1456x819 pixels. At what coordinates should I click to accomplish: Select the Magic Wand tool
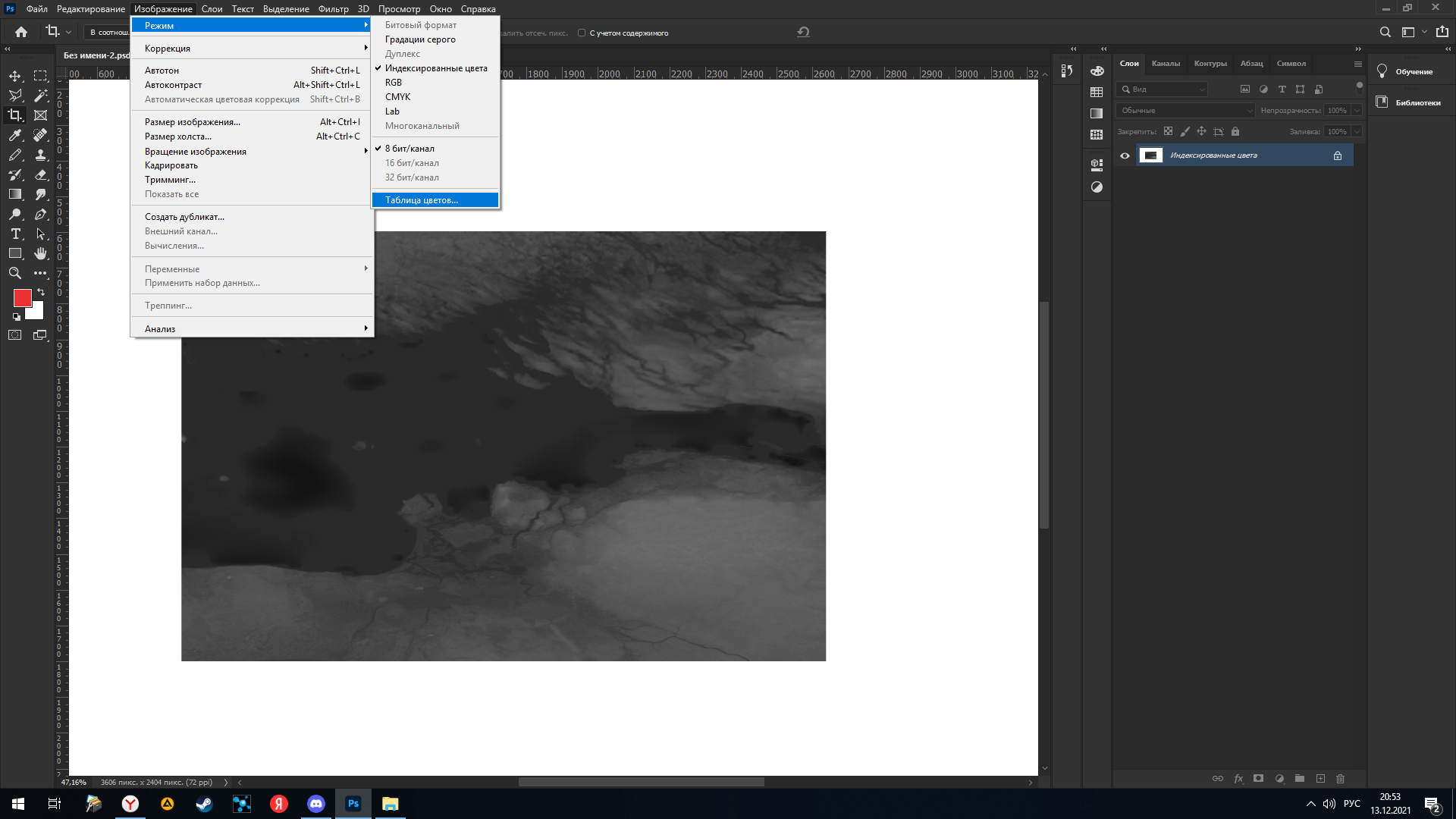41,96
